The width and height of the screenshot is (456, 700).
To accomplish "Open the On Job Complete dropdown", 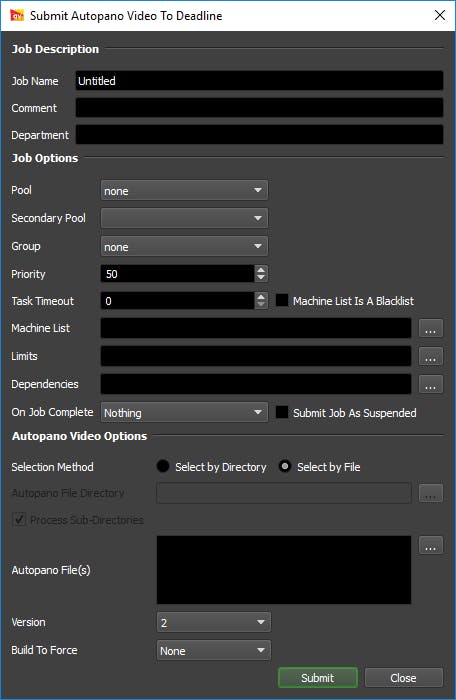I will point(184,412).
